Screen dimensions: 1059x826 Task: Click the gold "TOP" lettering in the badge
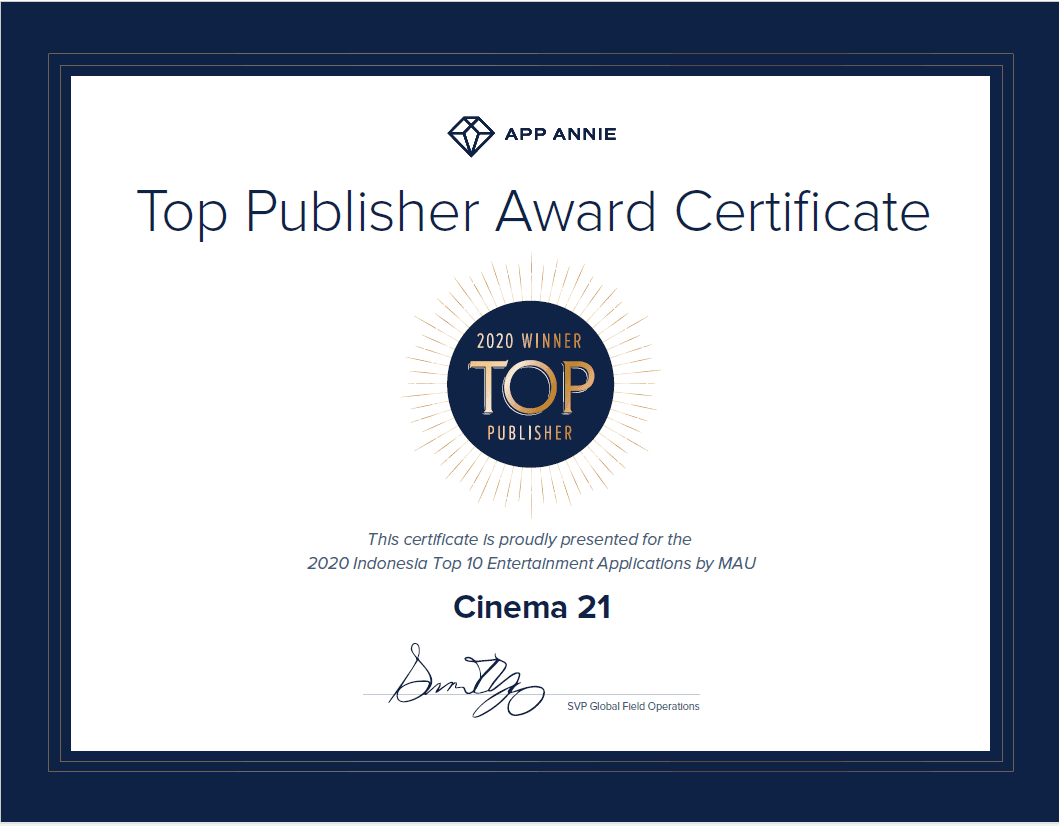530,388
